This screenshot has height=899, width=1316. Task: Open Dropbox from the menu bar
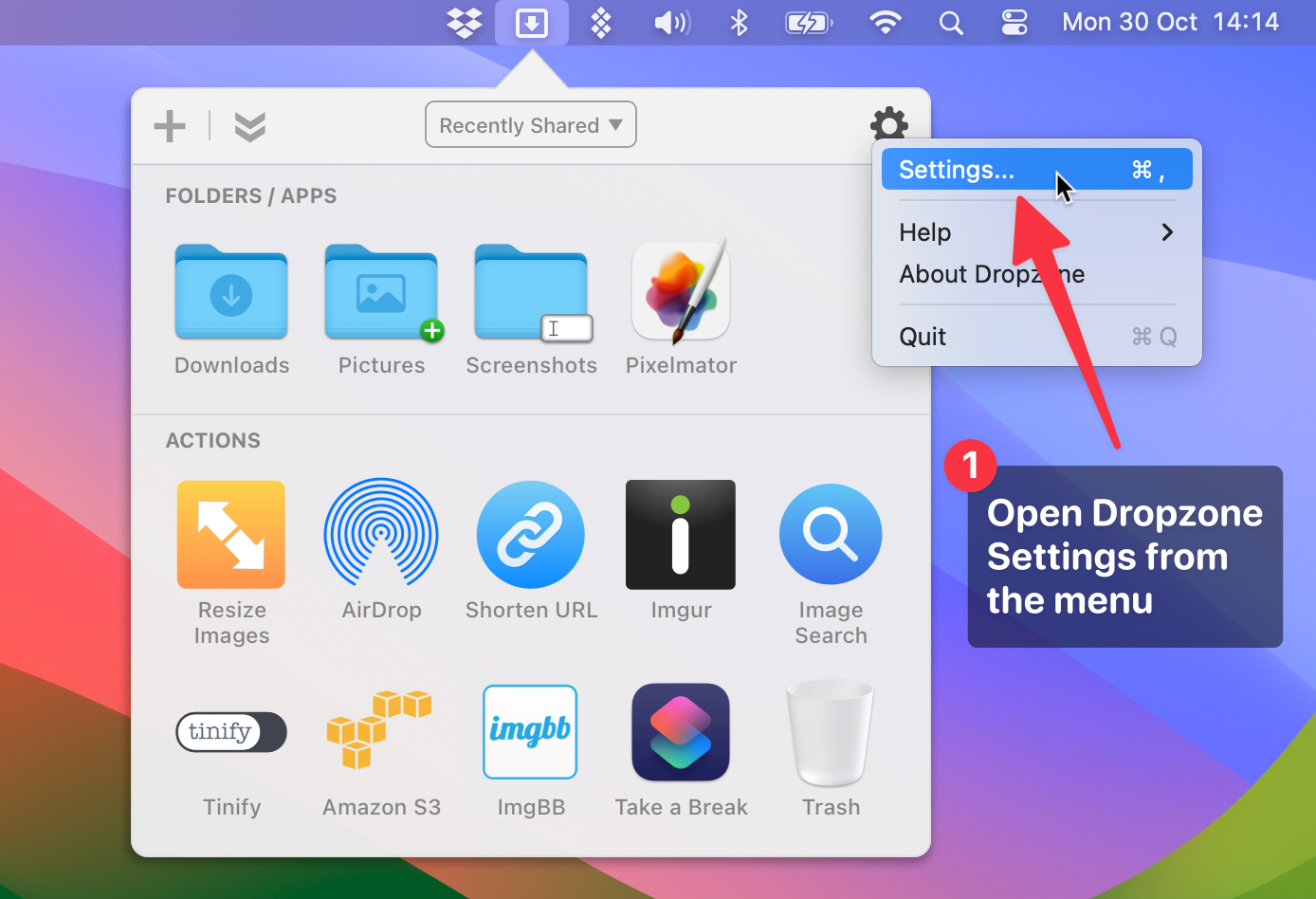coord(465,23)
